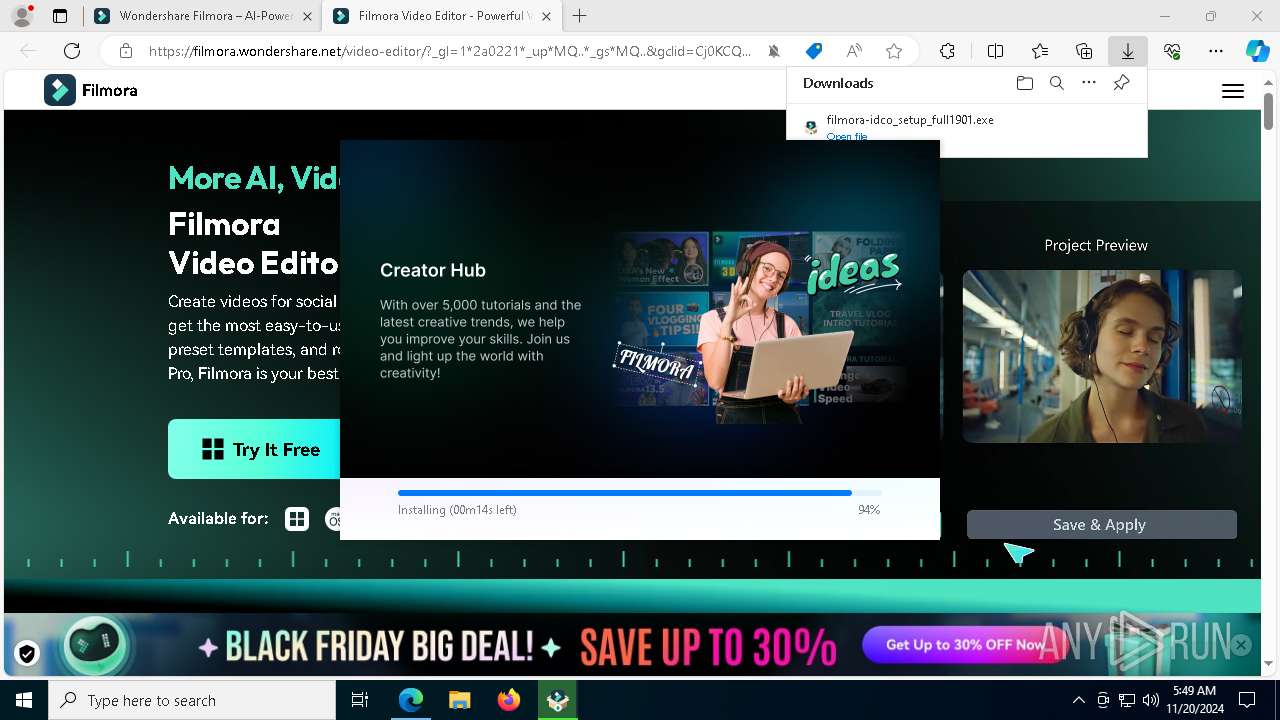Open a new browser tab

tap(580, 16)
